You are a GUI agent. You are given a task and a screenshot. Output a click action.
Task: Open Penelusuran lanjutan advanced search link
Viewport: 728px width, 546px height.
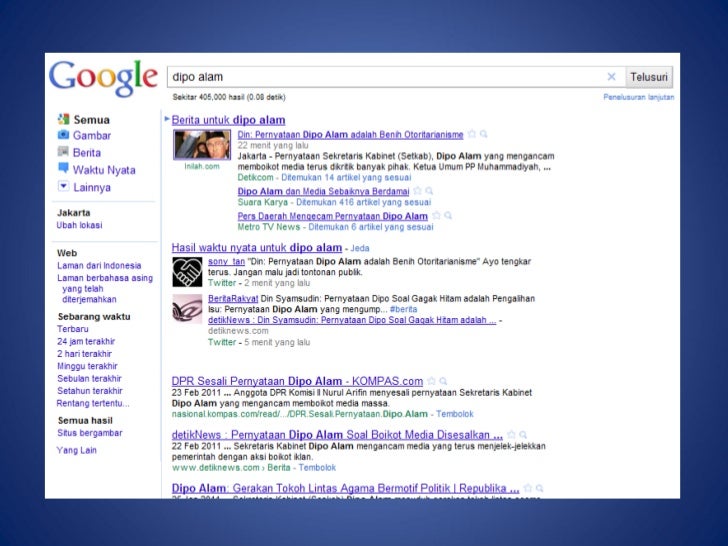[638, 97]
